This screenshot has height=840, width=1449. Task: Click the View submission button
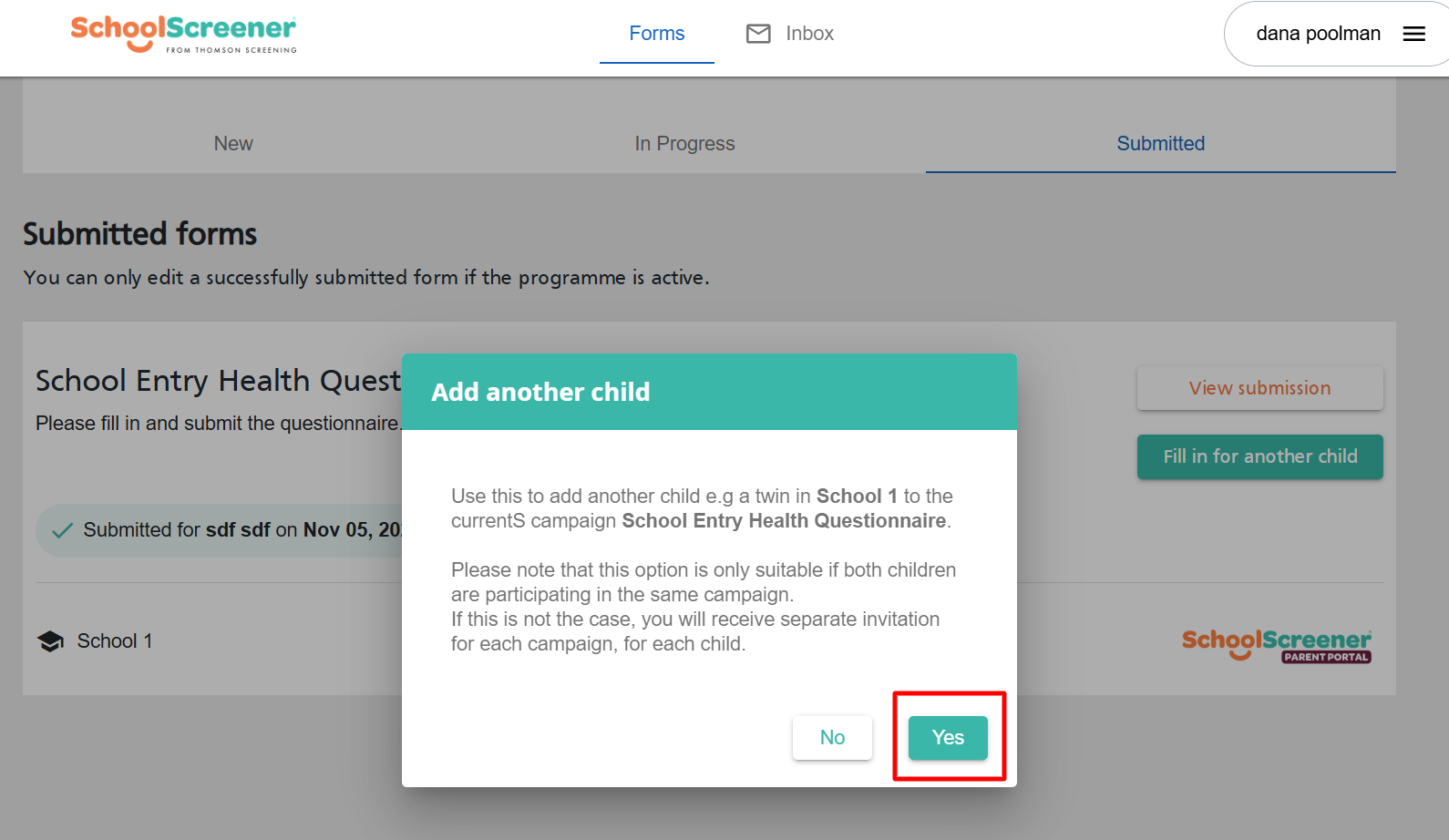(1259, 388)
